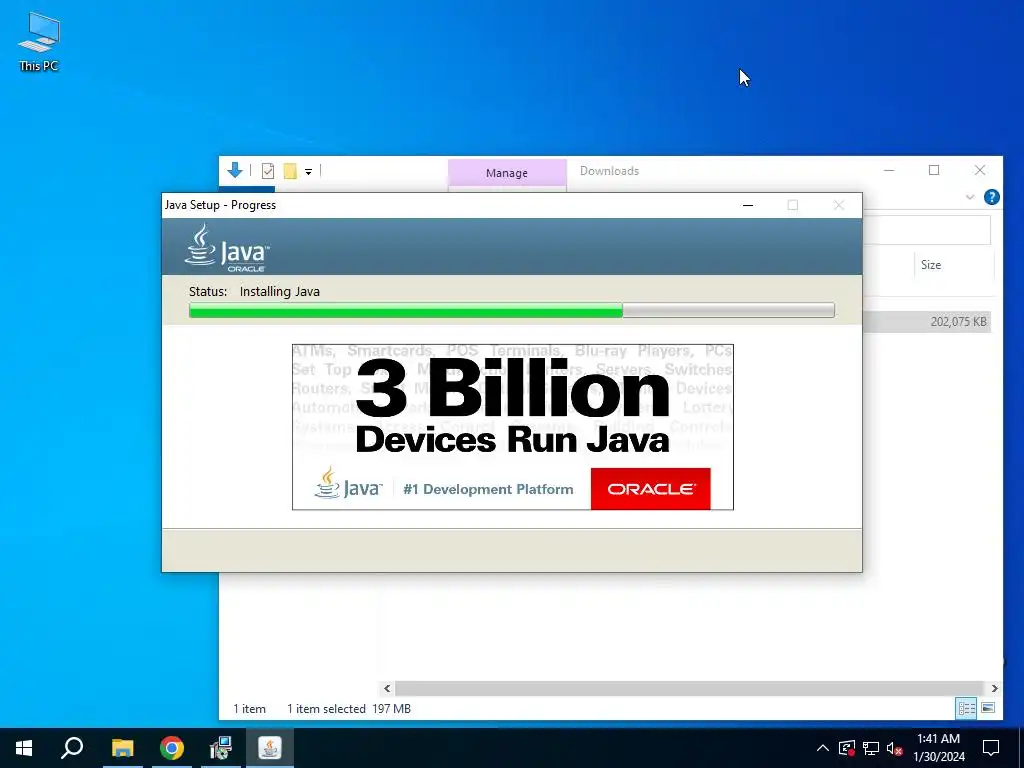Open This PC desktop icon
The image size is (1024, 768).
click(x=39, y=42)
